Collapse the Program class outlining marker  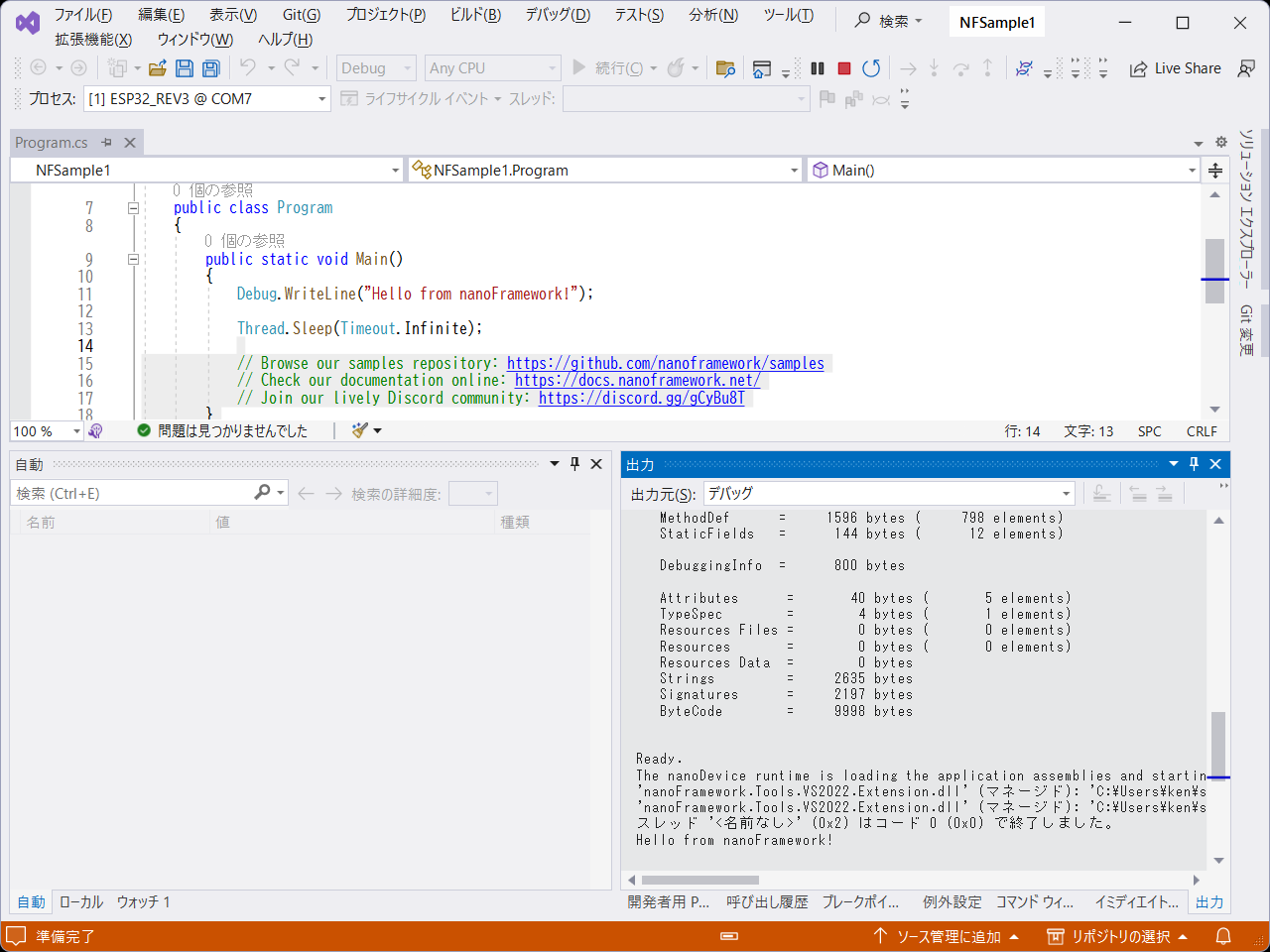133,208
